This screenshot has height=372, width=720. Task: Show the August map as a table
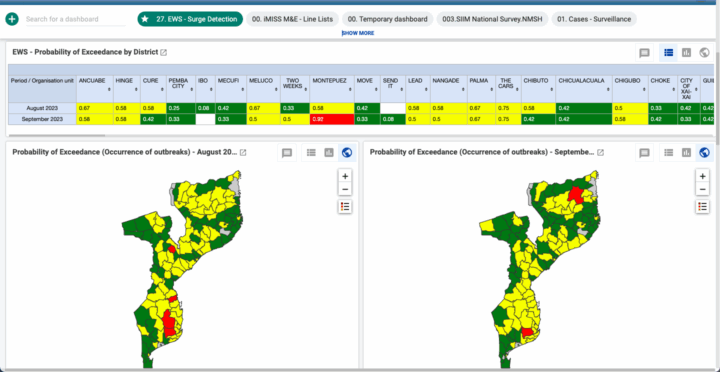[x=311, y=152]
